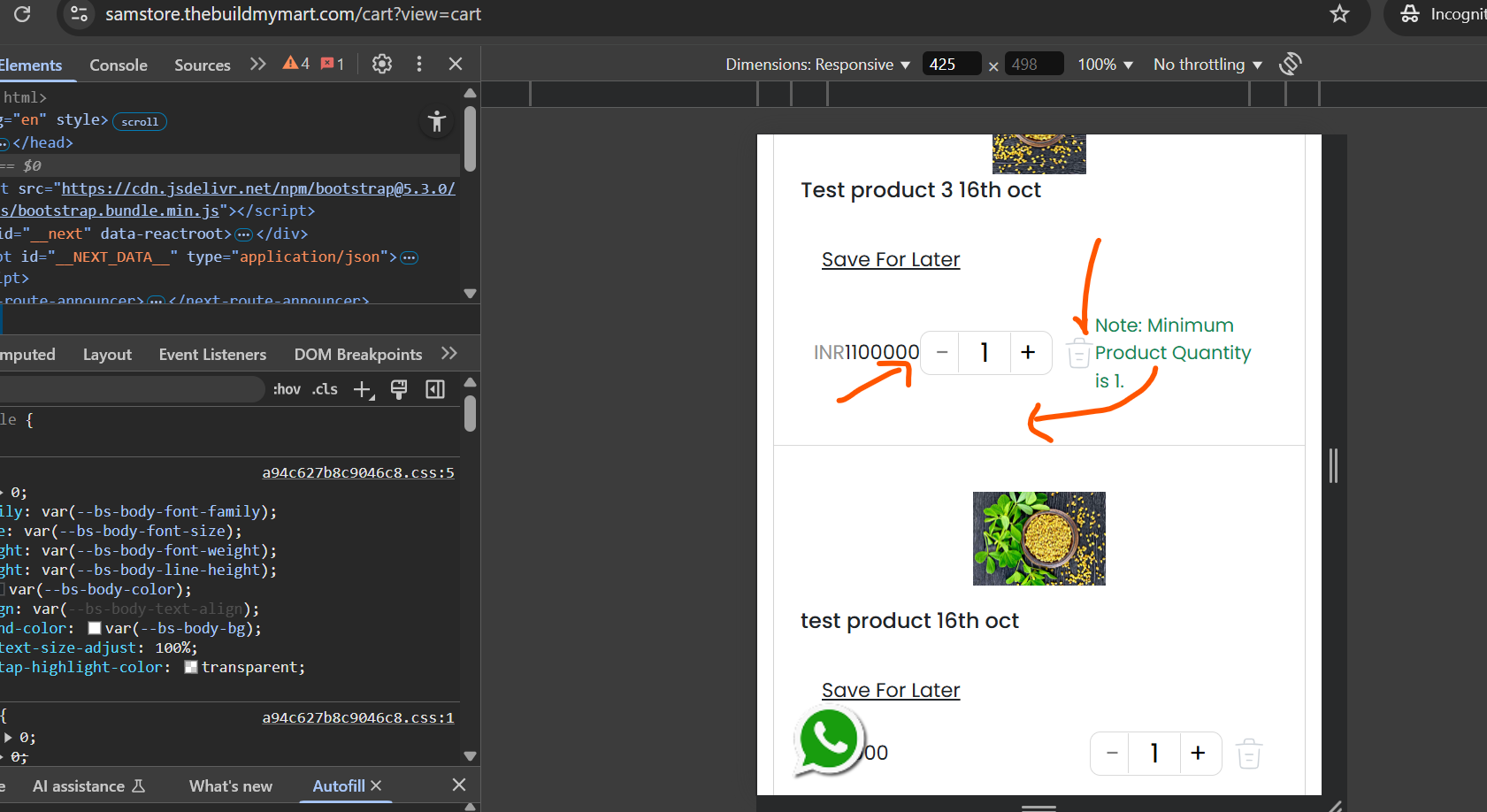This screenshot has width=1487, height=812.
Task: Rotate the device viewport icon
Action: (x=1291, y=64)
